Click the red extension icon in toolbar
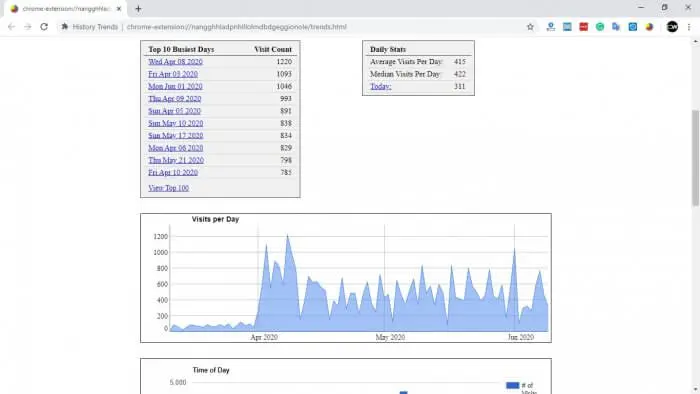The width and height of the screenshot is (700, 394). tap(583, 27)
